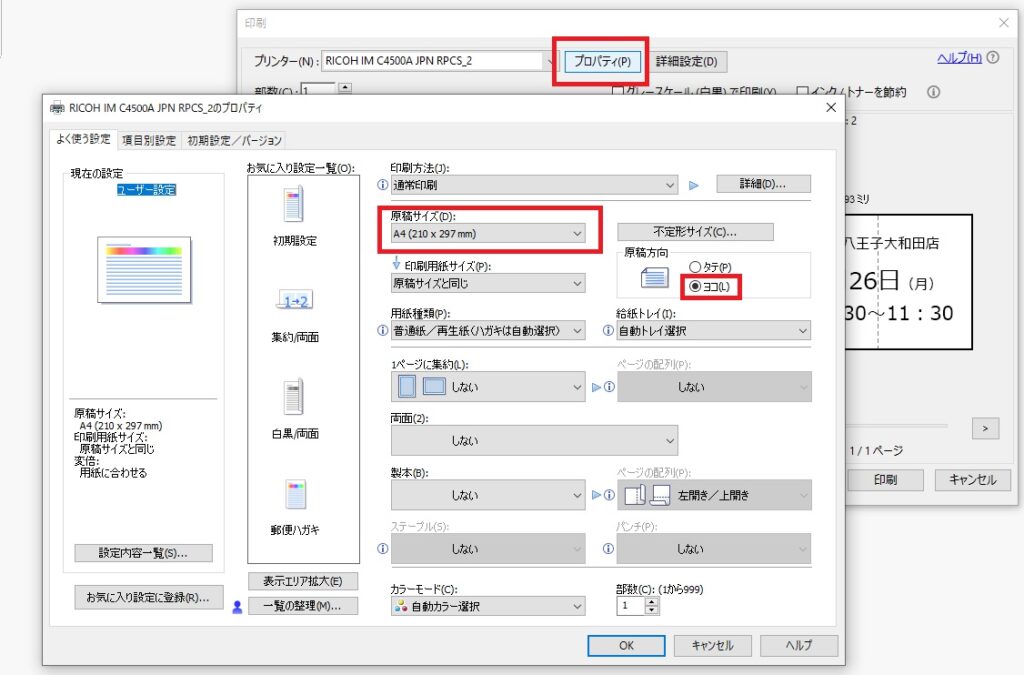Open the 原稿サイズ A4 dropdown
1024x675 pixels.
488,233
